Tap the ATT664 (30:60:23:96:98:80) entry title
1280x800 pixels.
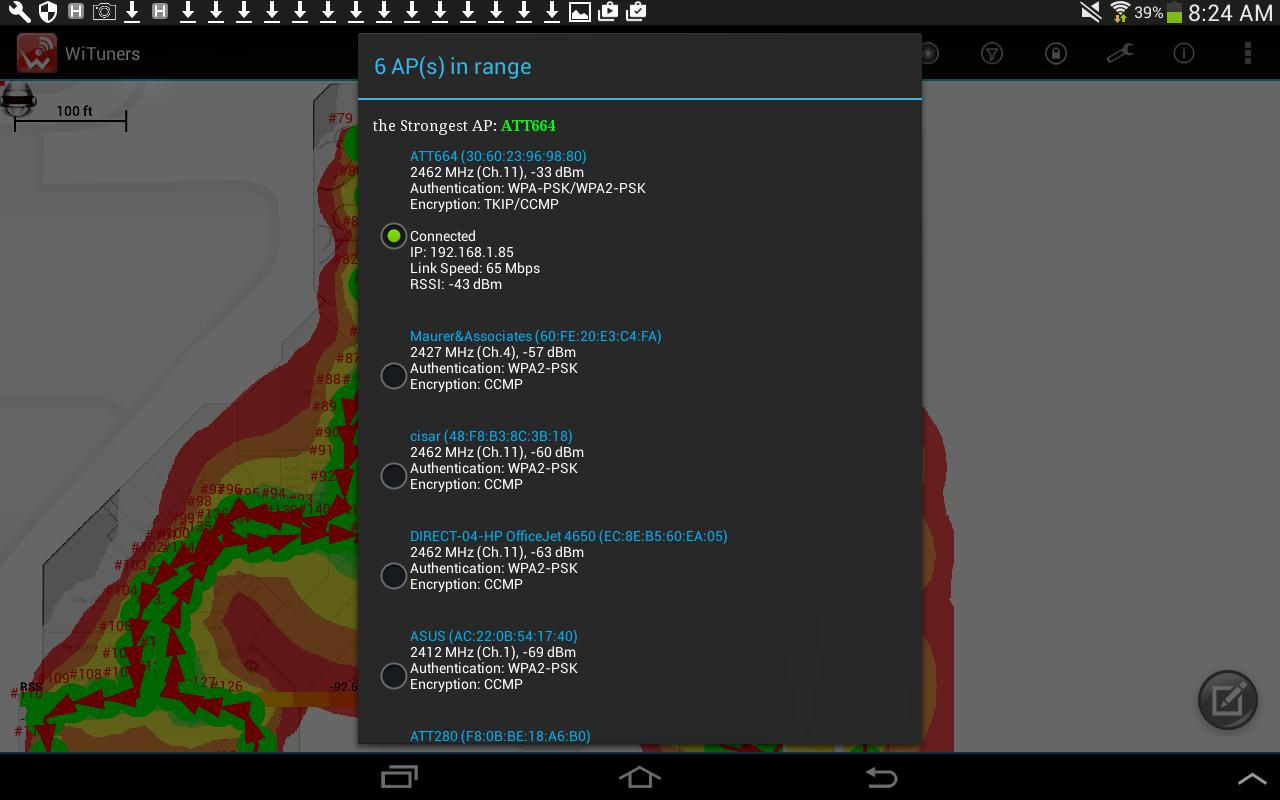[x=498, y=156]
